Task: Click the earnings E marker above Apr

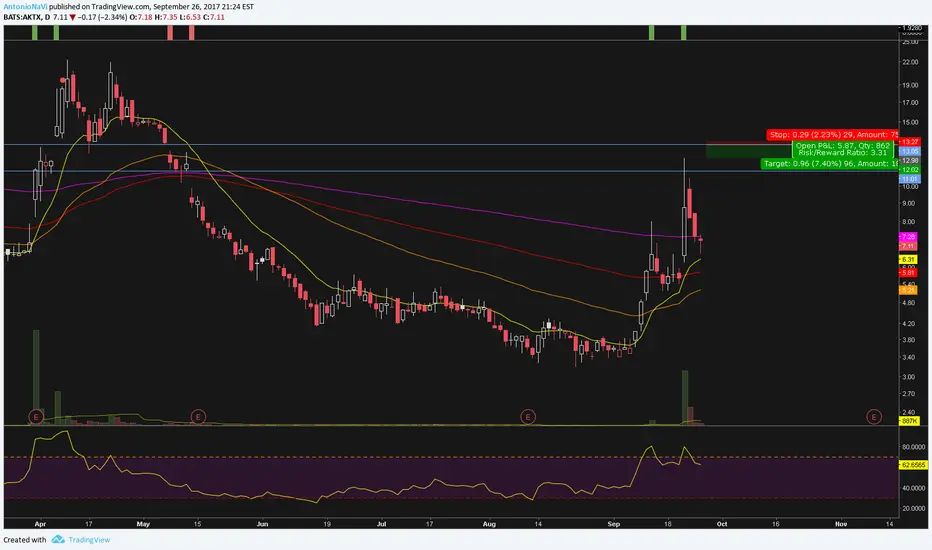Action: tap(36, 417)
